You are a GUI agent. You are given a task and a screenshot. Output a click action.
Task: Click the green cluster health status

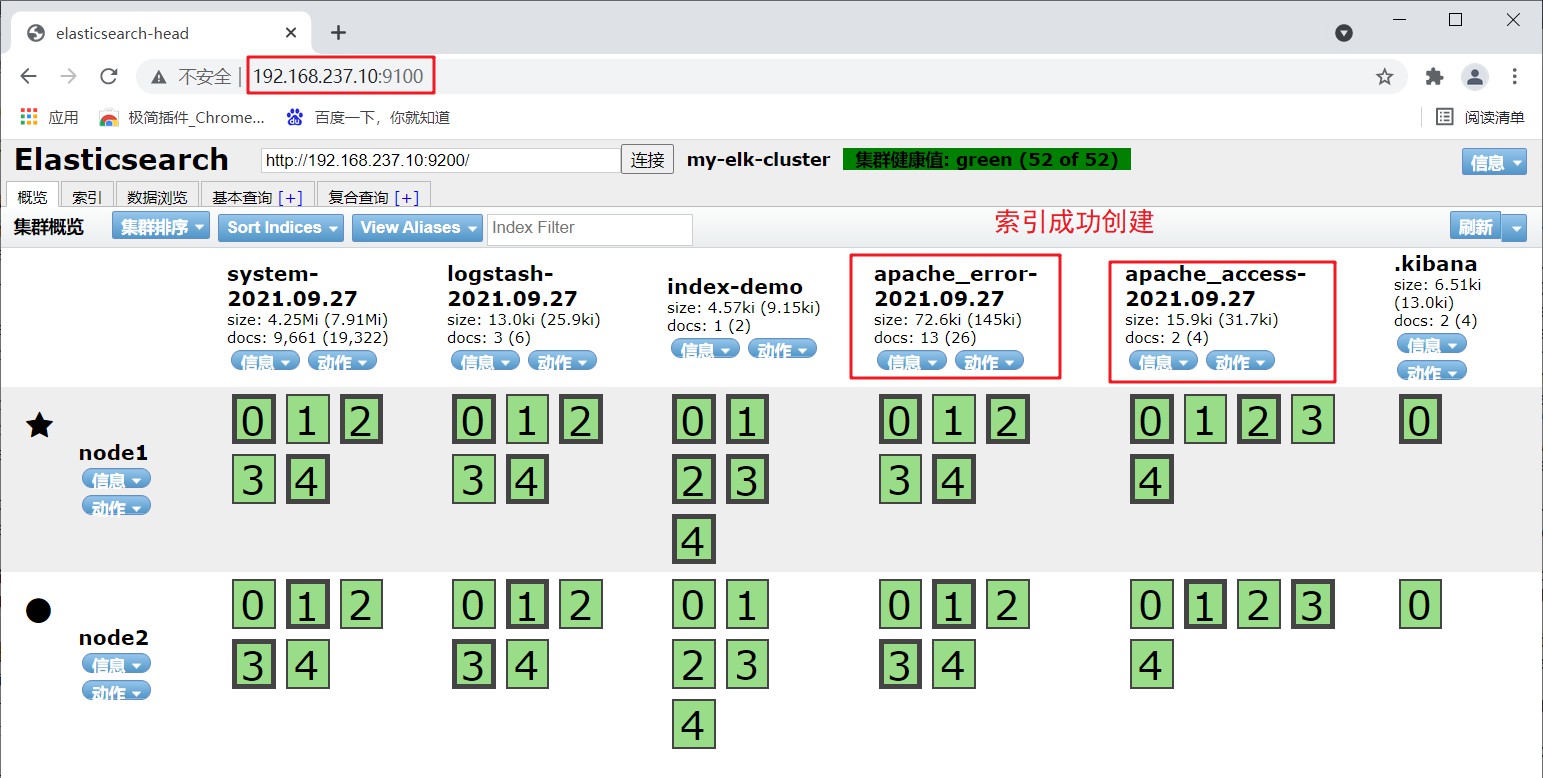coord(987,160)
